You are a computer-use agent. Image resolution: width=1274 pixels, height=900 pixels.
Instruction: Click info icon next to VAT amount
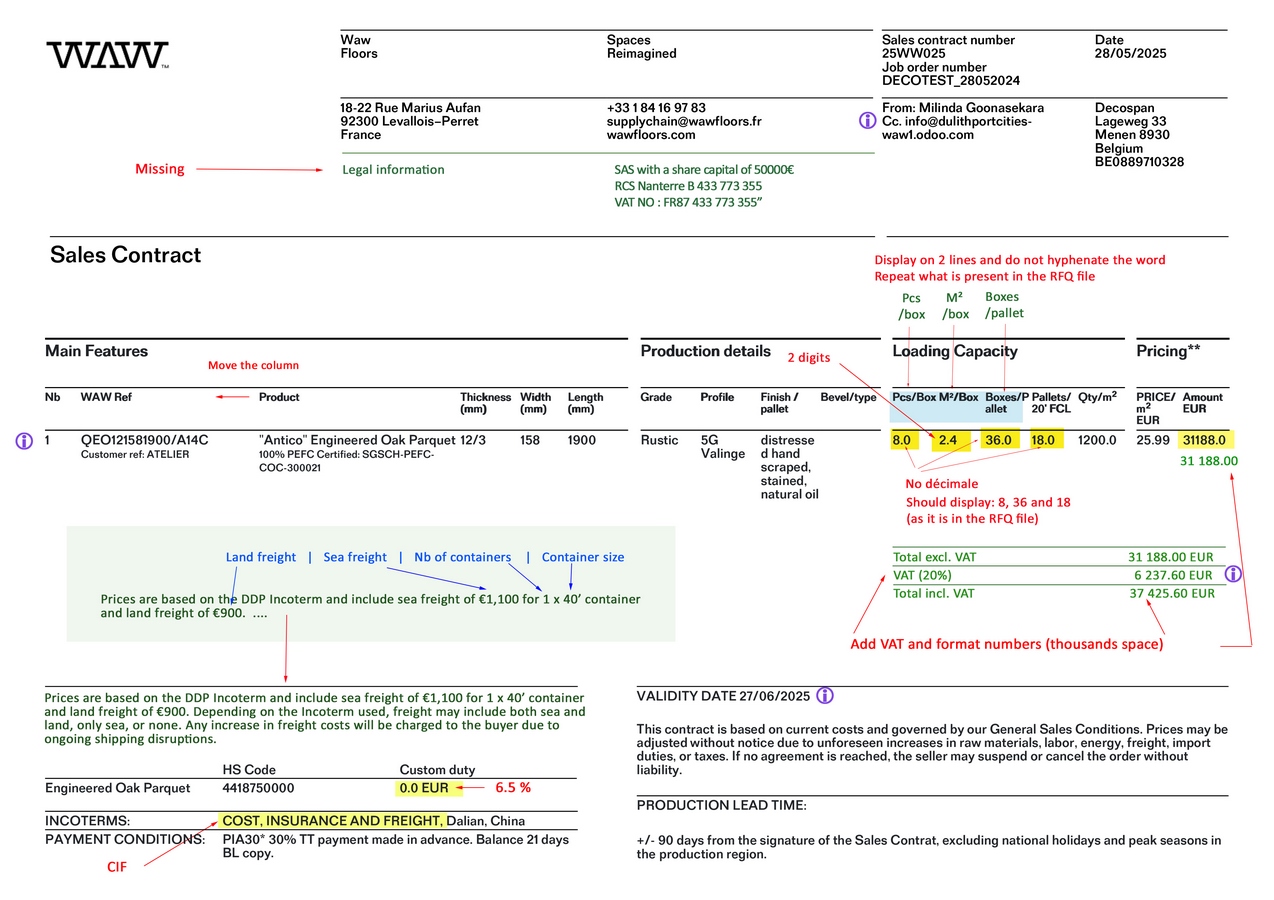coord(1233,574)
